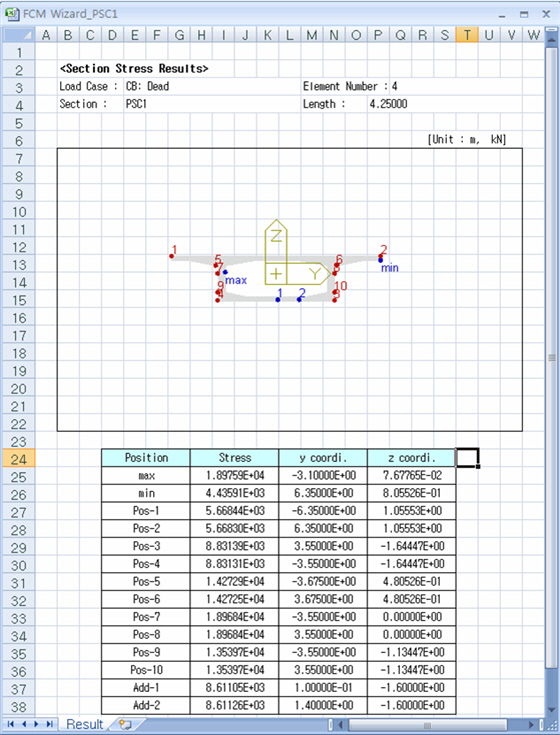The width and height of the screenshot is (560, 735).
Task: Switch to the Result sheet tab
Action: coord(84,725)
